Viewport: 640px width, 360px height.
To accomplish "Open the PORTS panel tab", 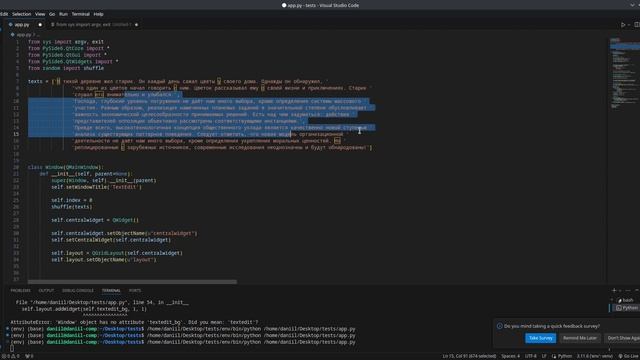I will 135,291.
